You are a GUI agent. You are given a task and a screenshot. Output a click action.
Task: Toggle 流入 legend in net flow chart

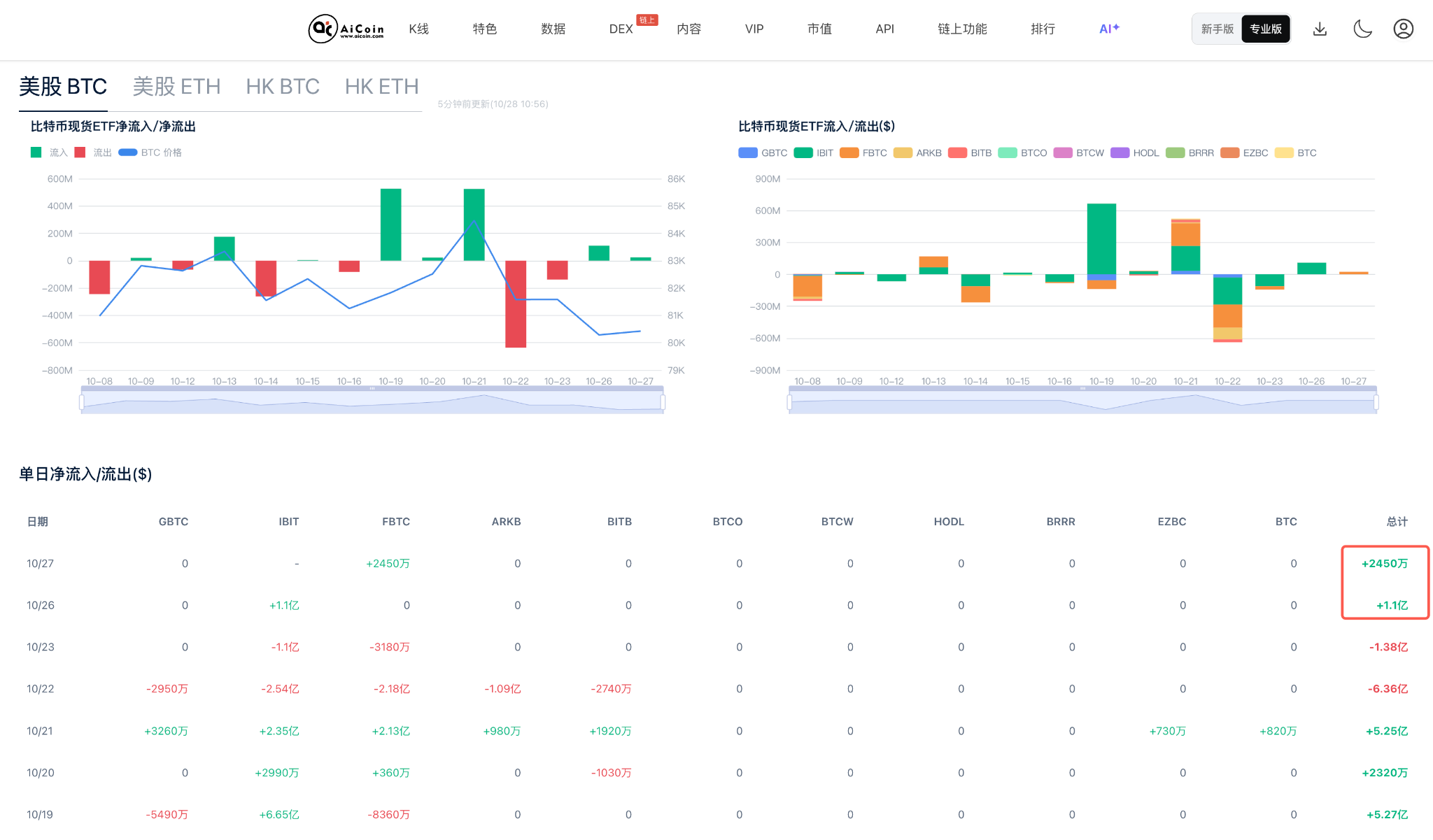pos(49,152)
